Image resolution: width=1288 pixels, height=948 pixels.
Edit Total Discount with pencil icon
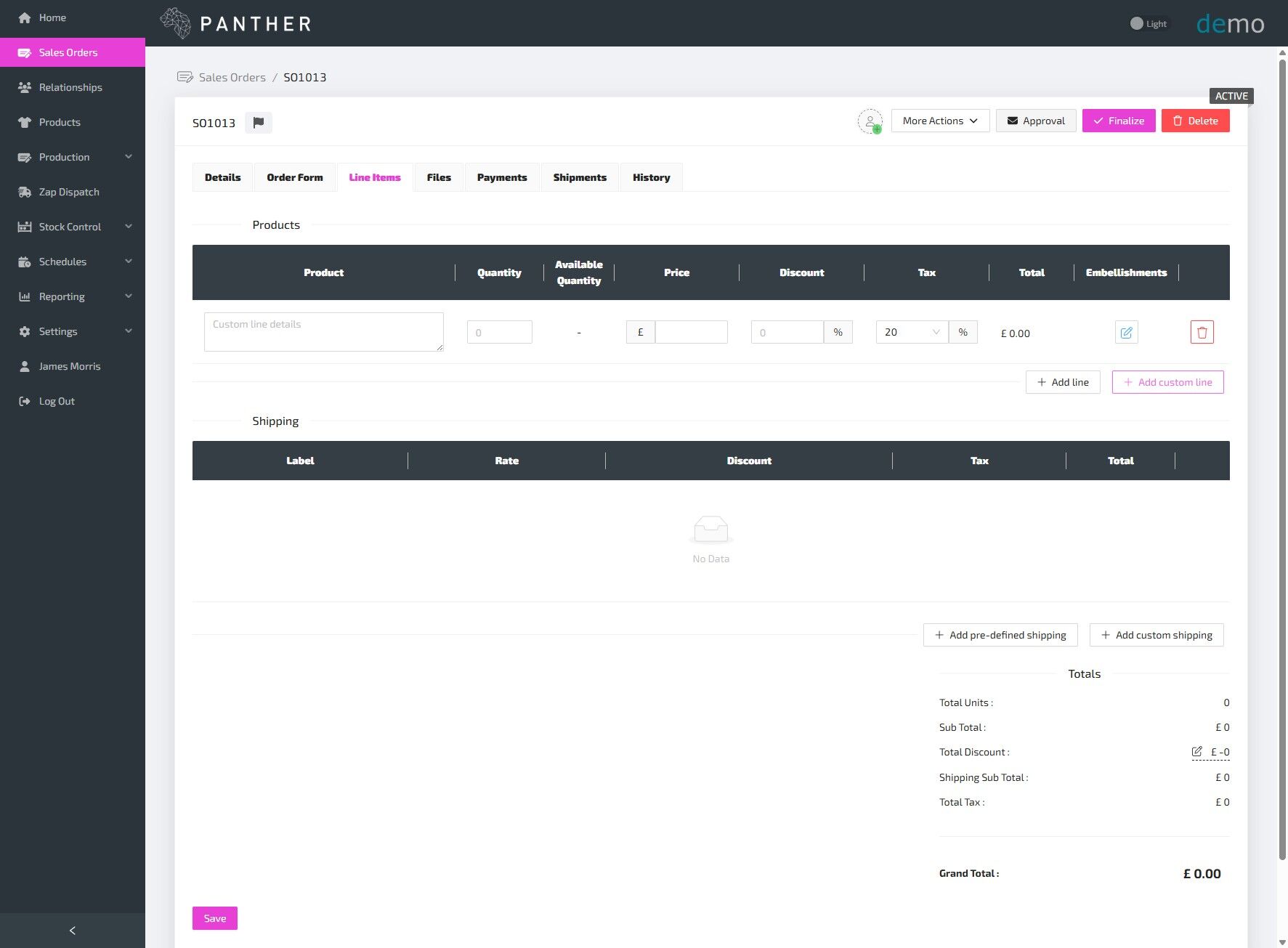[x=1196, y=751]
